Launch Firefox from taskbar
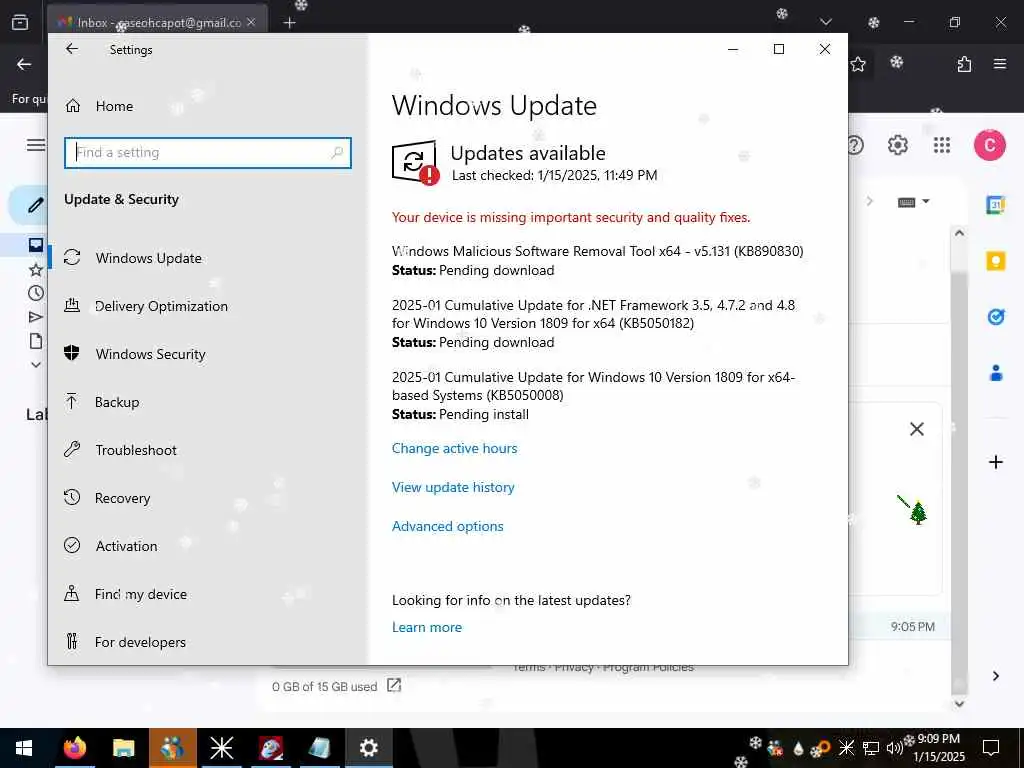The image size is (1024, 768). (74, 748)
